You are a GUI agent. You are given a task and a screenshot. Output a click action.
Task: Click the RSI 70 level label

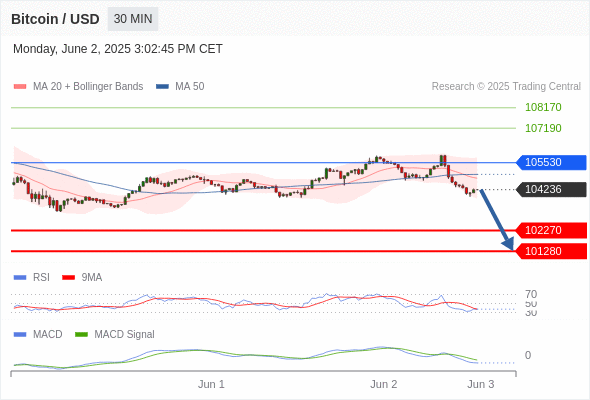(531, 294)
